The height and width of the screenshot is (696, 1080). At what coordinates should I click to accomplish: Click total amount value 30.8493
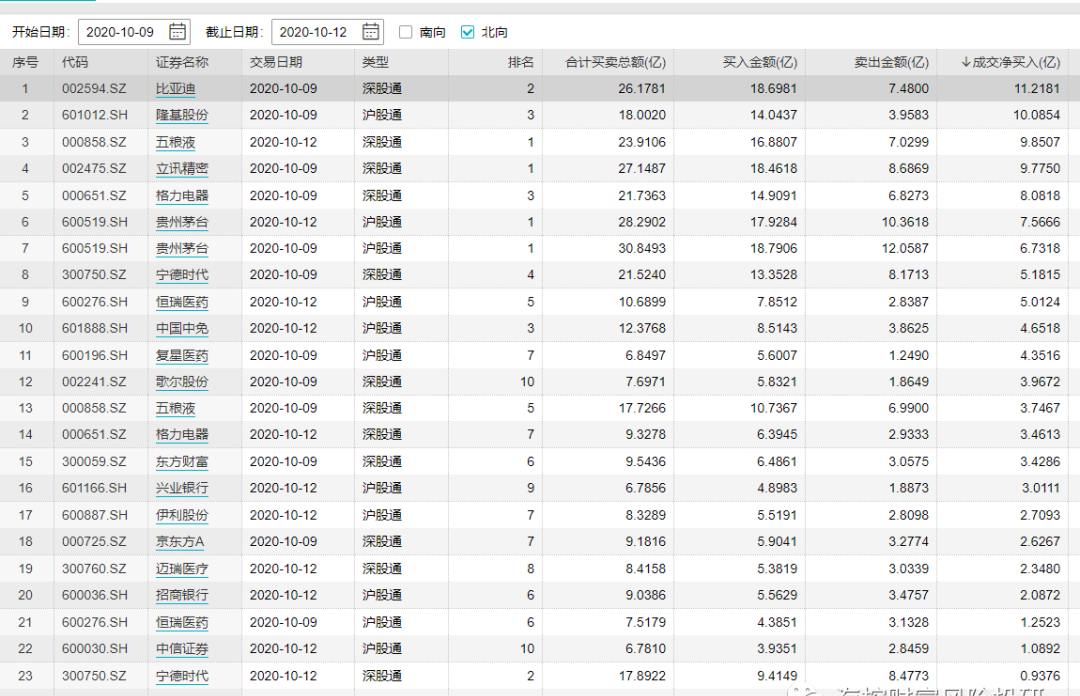pos(642,249)
